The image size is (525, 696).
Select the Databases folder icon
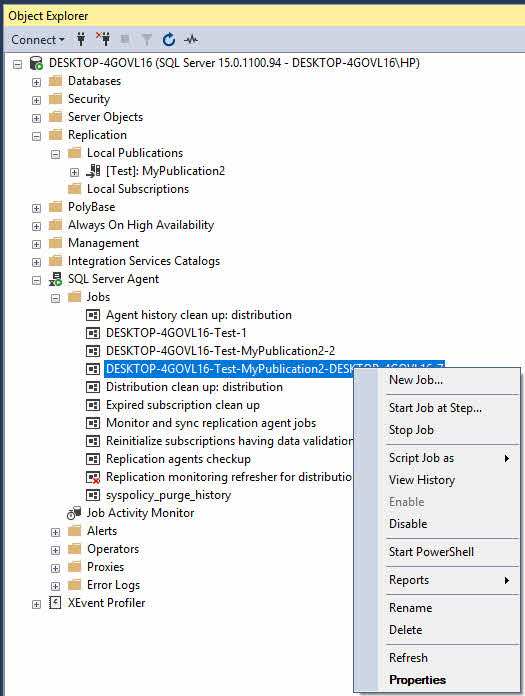click(x=55, y=81)
